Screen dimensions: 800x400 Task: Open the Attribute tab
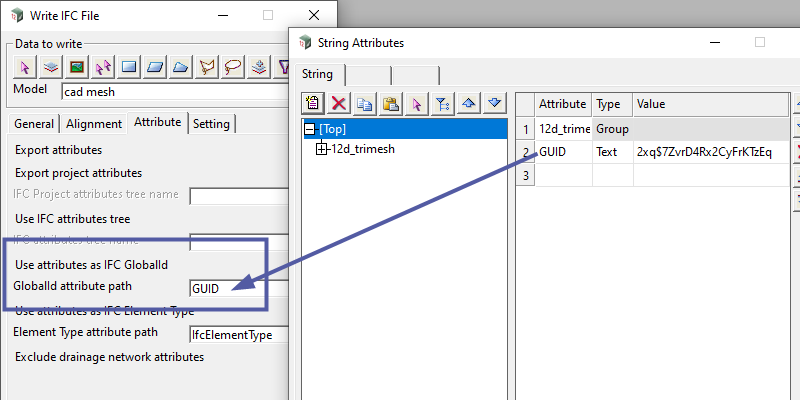(158, 122)
